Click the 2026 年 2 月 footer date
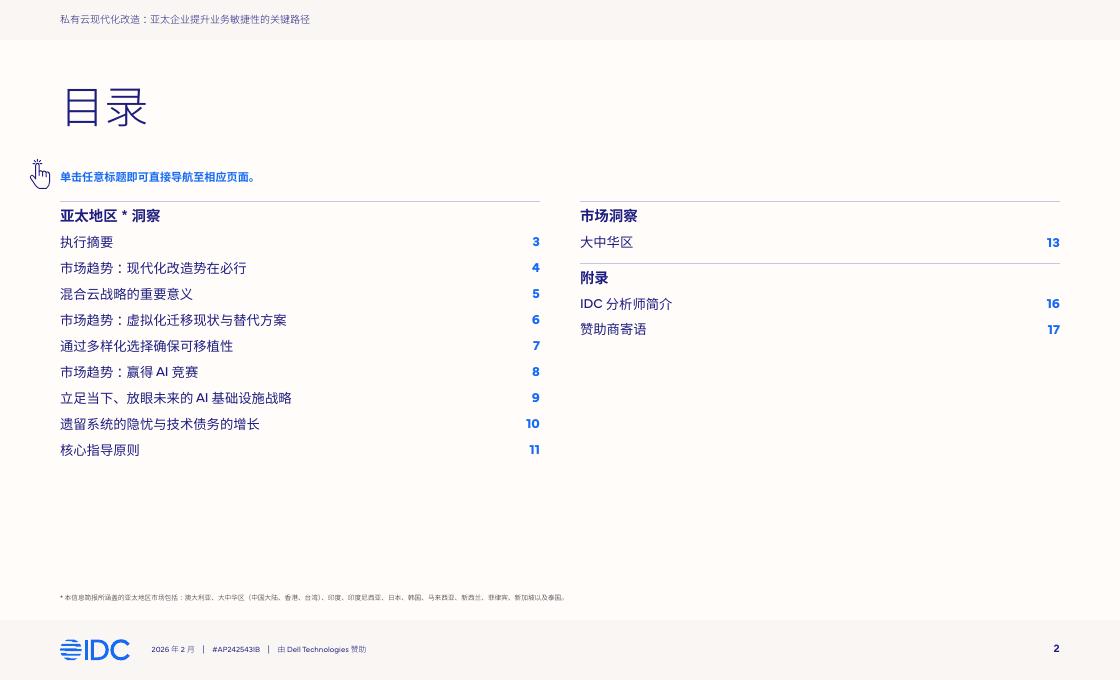This screenshot has width=1120, height=680. [x=173, y=649]
